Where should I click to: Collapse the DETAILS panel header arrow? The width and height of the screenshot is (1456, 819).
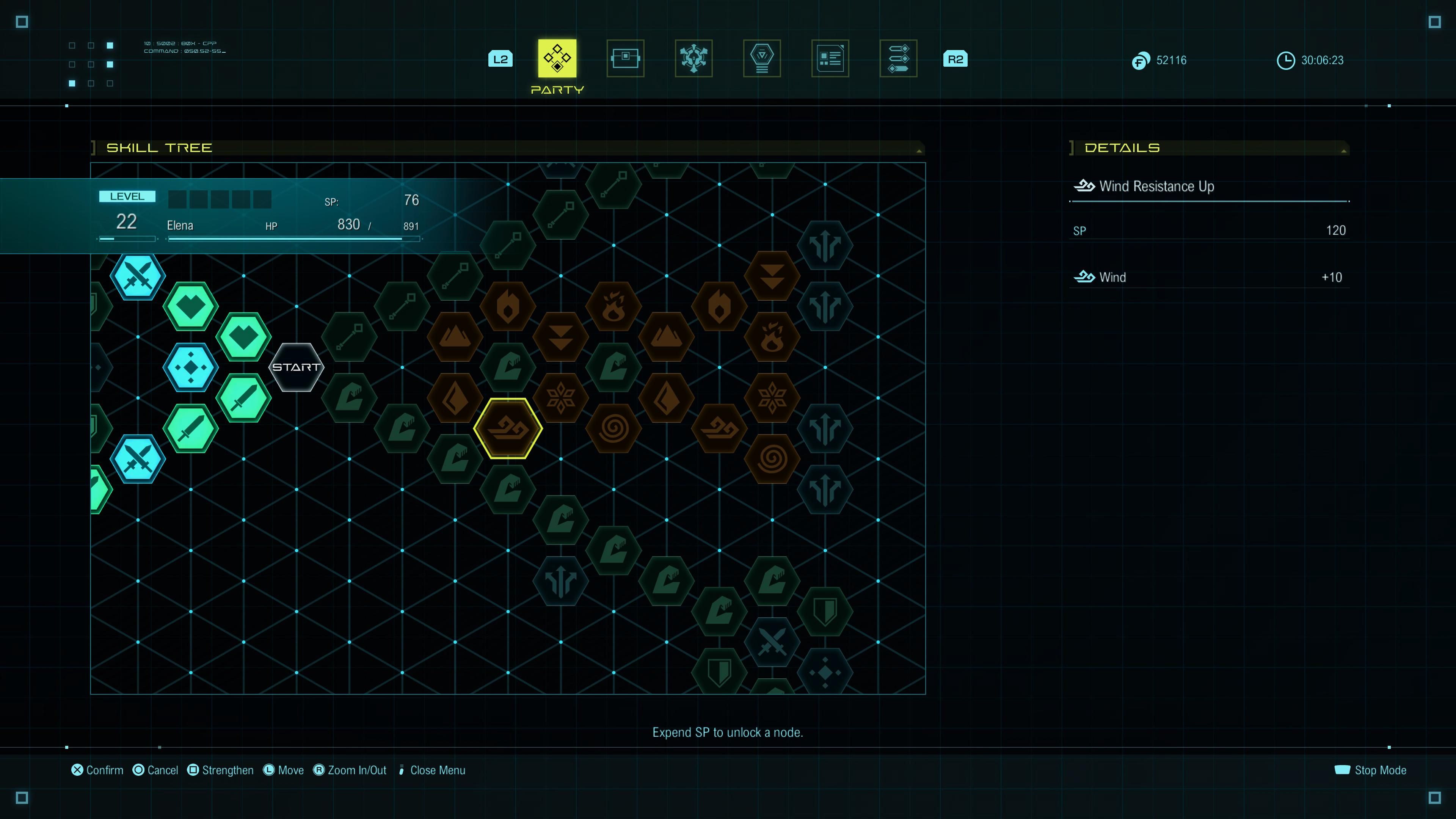(x=1343, y=151)
